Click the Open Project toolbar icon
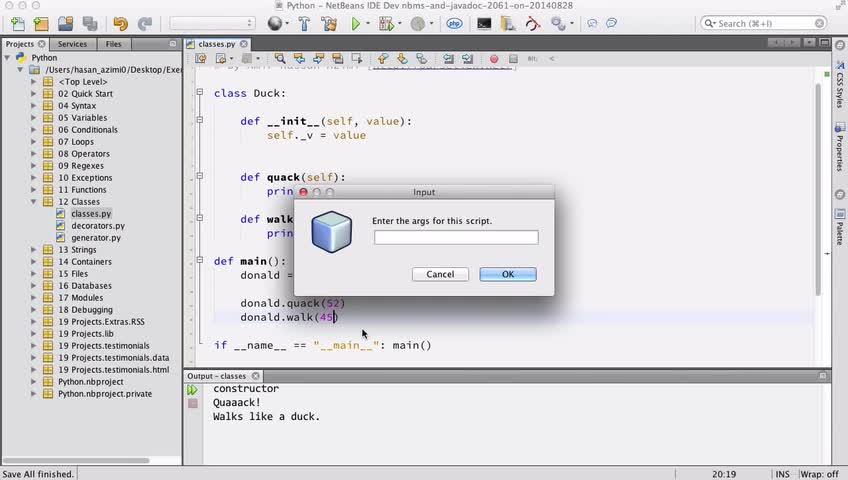Screen dimensions: 848x480 [65, 23]
